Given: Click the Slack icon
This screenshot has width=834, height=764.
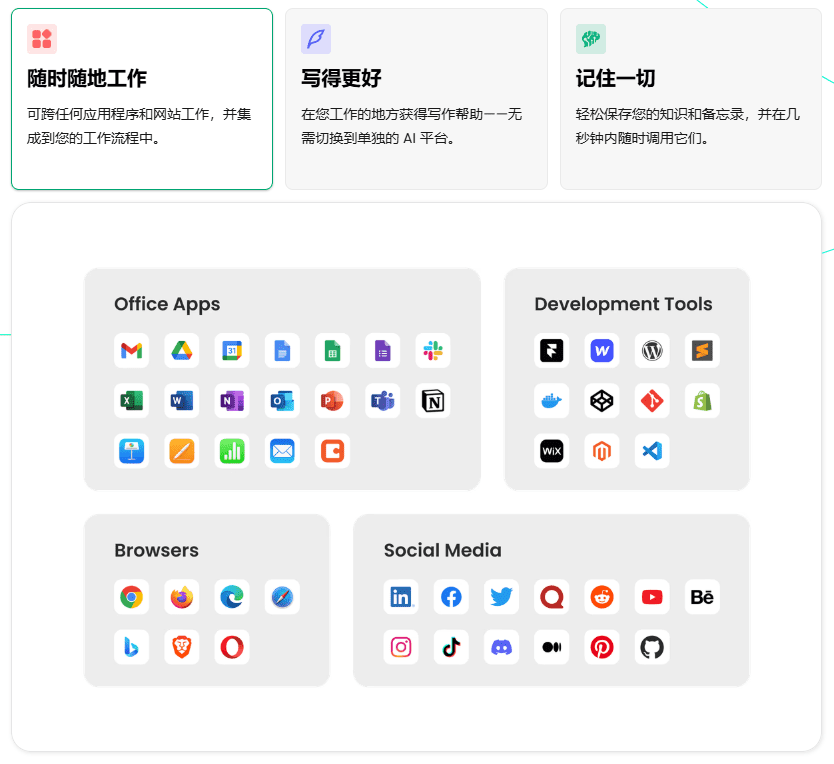Looking at the screenshot, I should pyautogui.click(x=433, y=351).
